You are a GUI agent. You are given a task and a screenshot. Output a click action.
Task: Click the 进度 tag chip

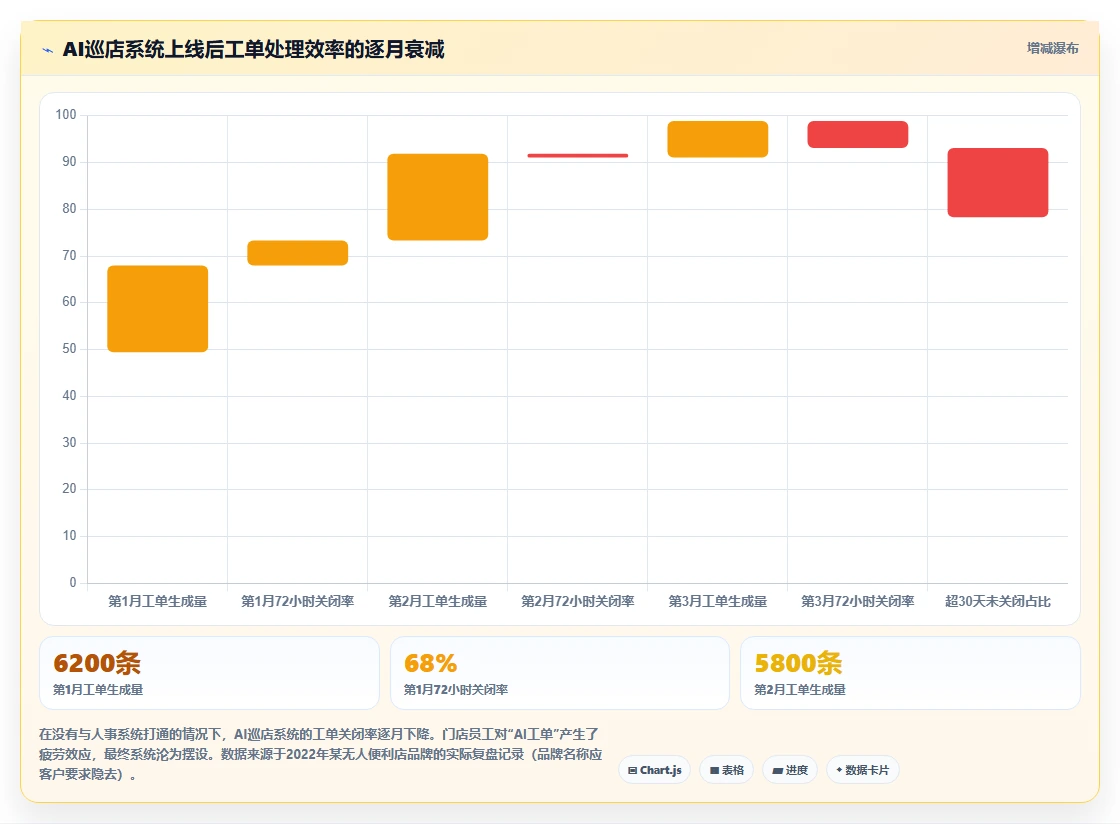[x=789, y=770]
